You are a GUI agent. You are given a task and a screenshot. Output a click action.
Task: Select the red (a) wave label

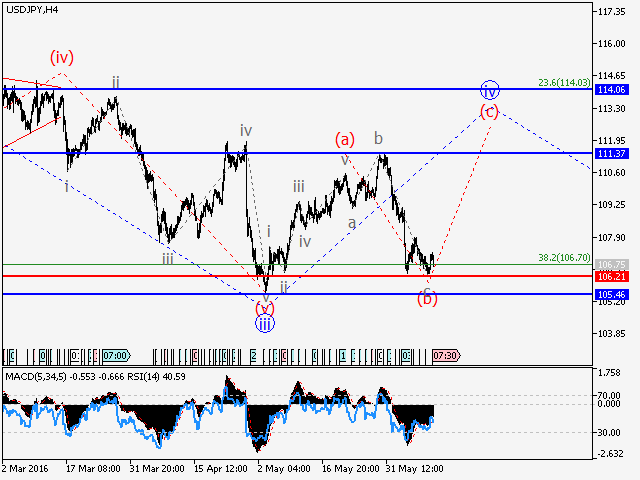click(x=345, y=140)
